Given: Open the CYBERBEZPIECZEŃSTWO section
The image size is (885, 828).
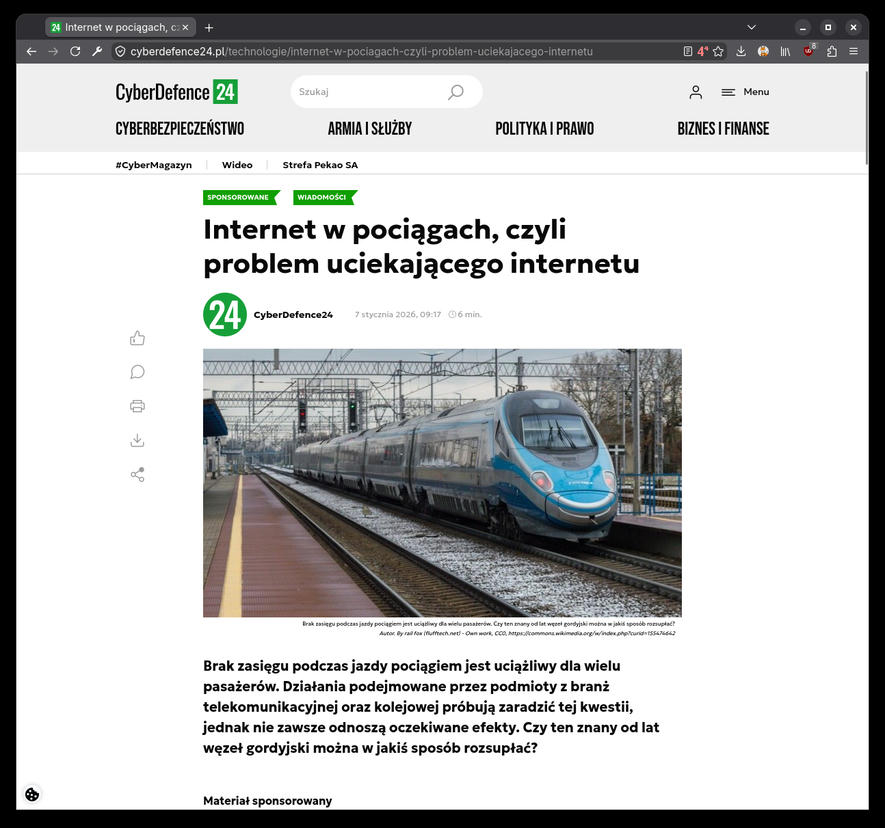Looking at the screenshot, I should pos(180,129).
